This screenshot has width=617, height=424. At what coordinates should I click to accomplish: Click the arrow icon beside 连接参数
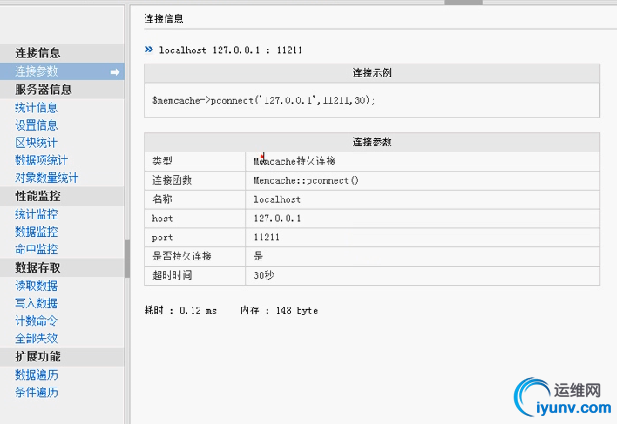tap(115, 72)
